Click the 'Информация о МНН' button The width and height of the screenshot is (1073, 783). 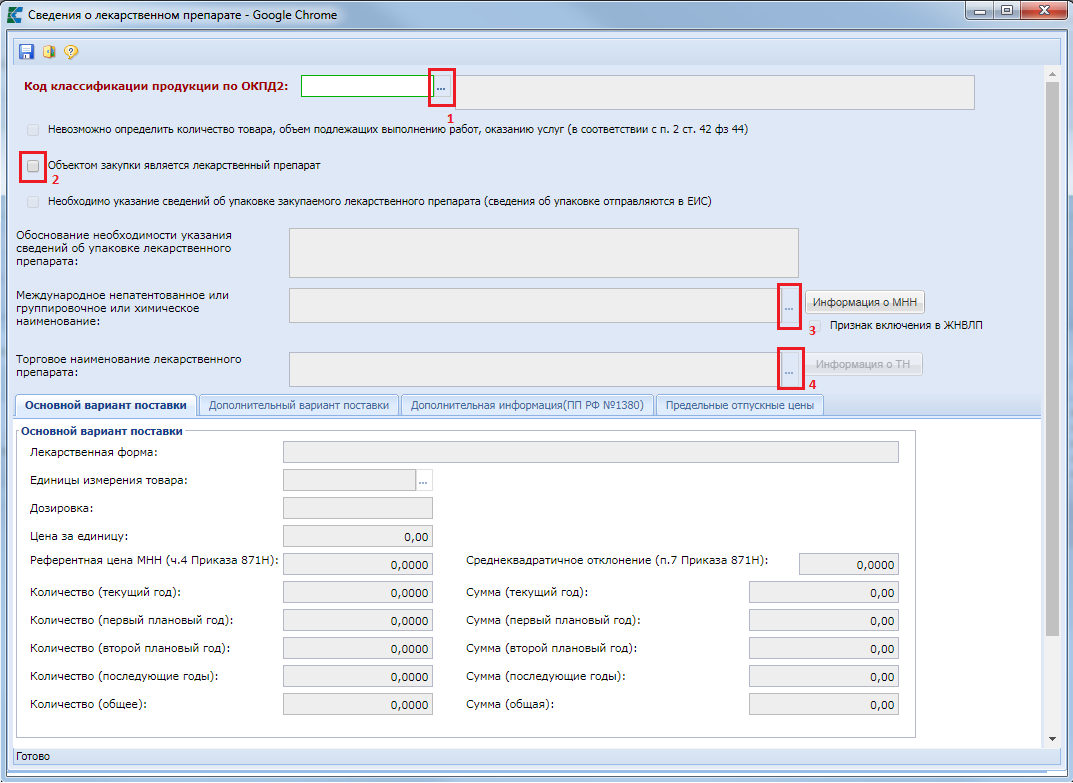(864, 303)
